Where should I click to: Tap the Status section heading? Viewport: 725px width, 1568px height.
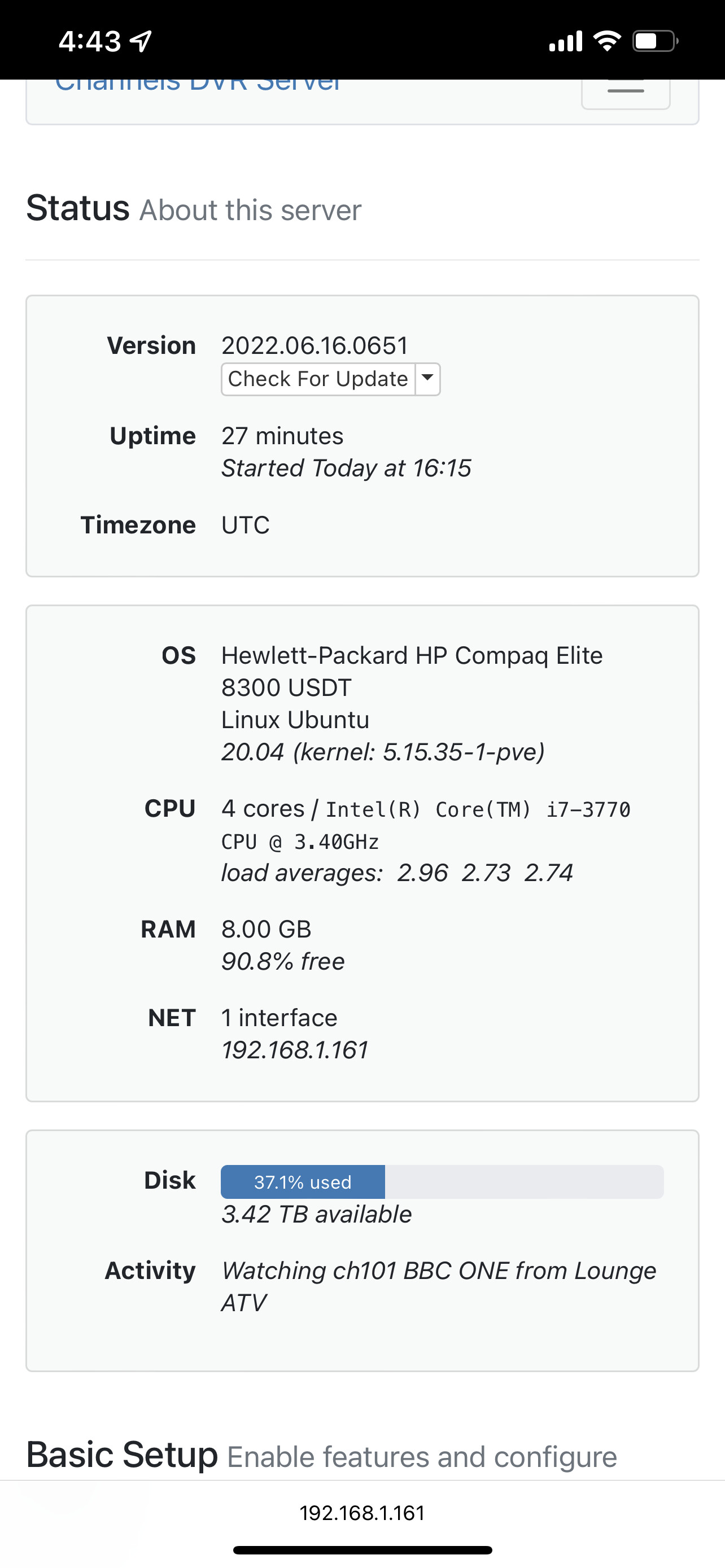tap(78, 208)
